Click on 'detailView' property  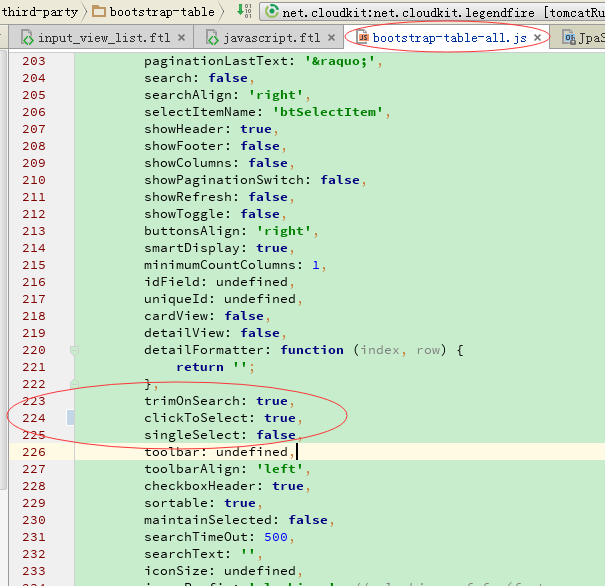(184, 333)
